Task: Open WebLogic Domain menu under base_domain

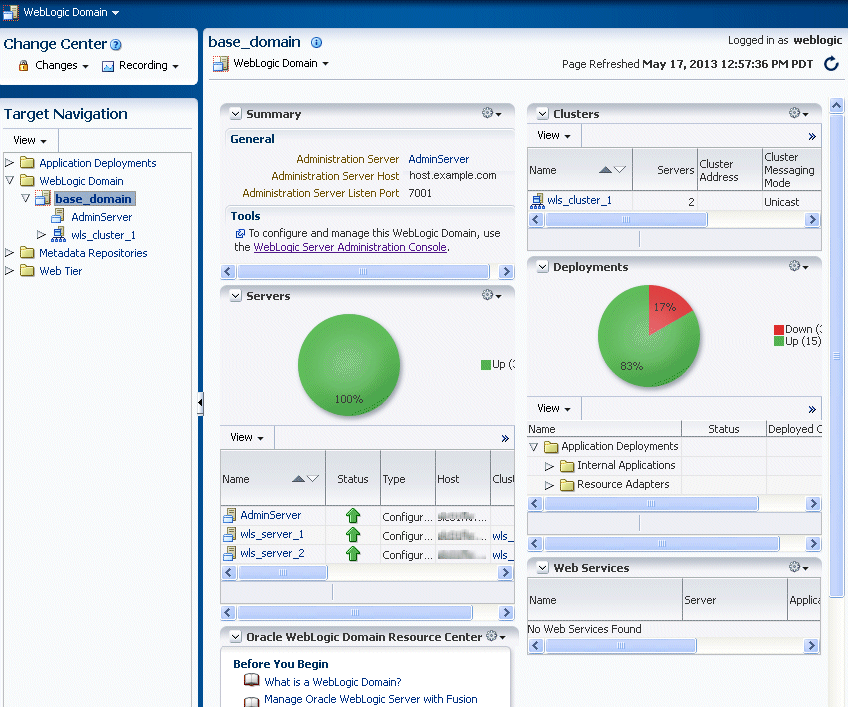Action: pos(281,63)
